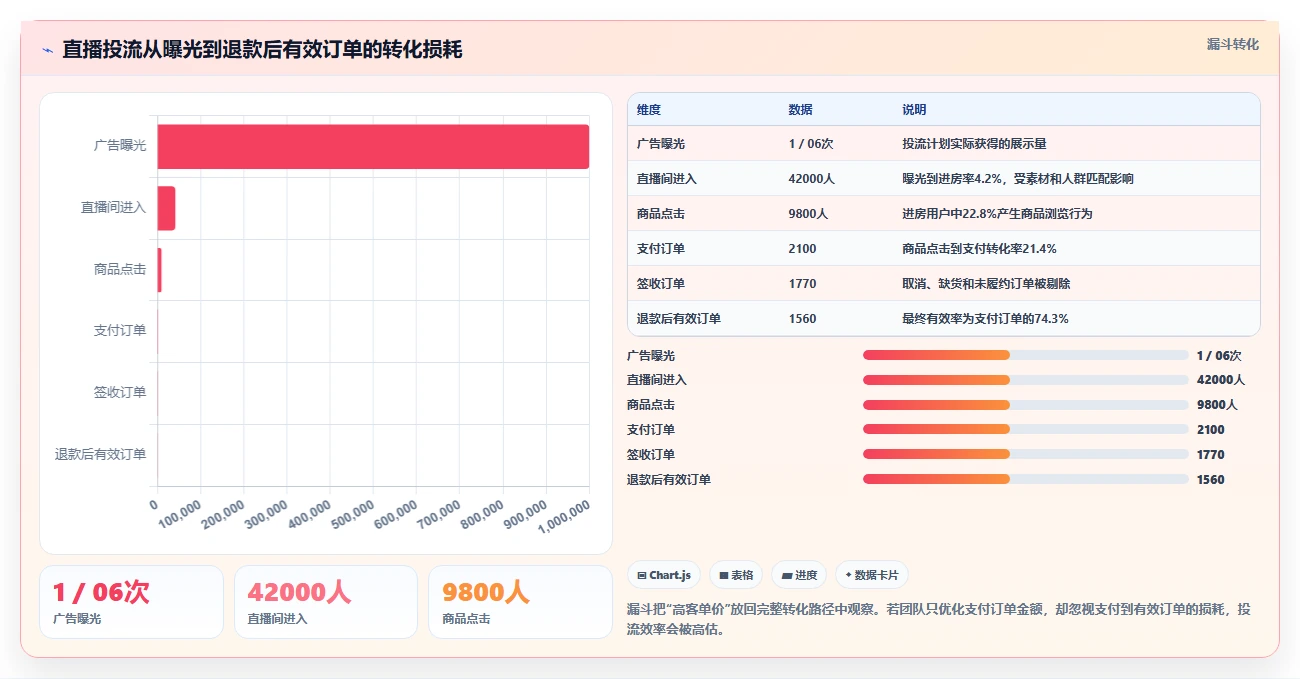Click the 2100 value in the table
The image size is (1300, 679).
(802, 249)
